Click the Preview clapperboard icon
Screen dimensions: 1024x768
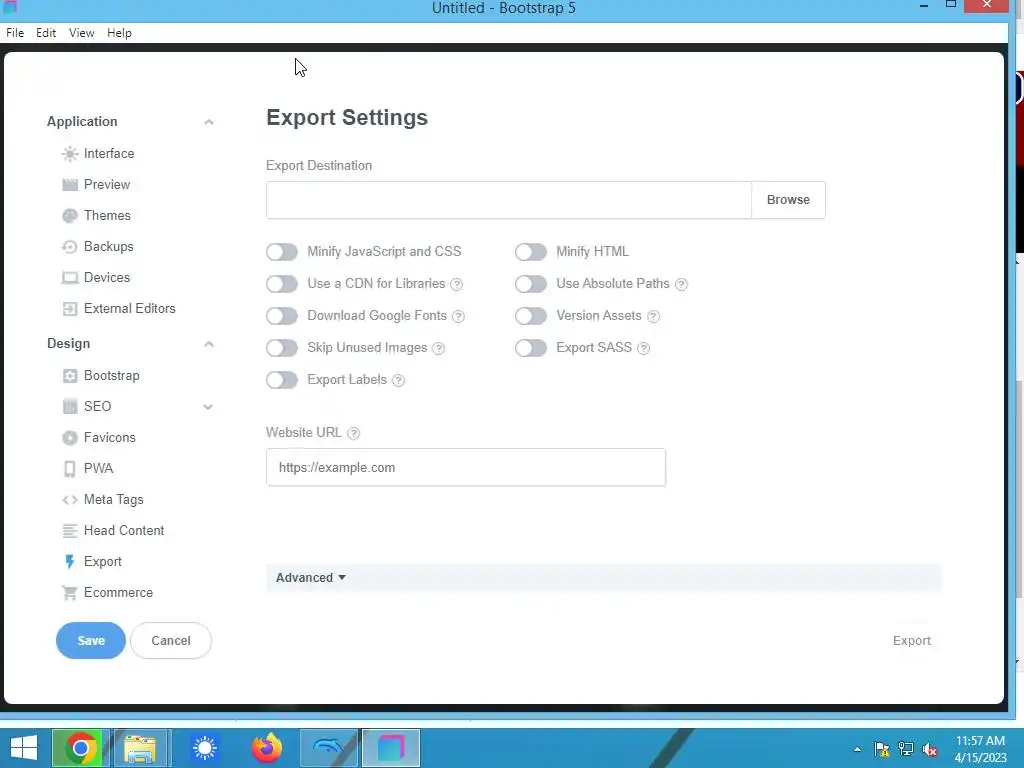69,185
